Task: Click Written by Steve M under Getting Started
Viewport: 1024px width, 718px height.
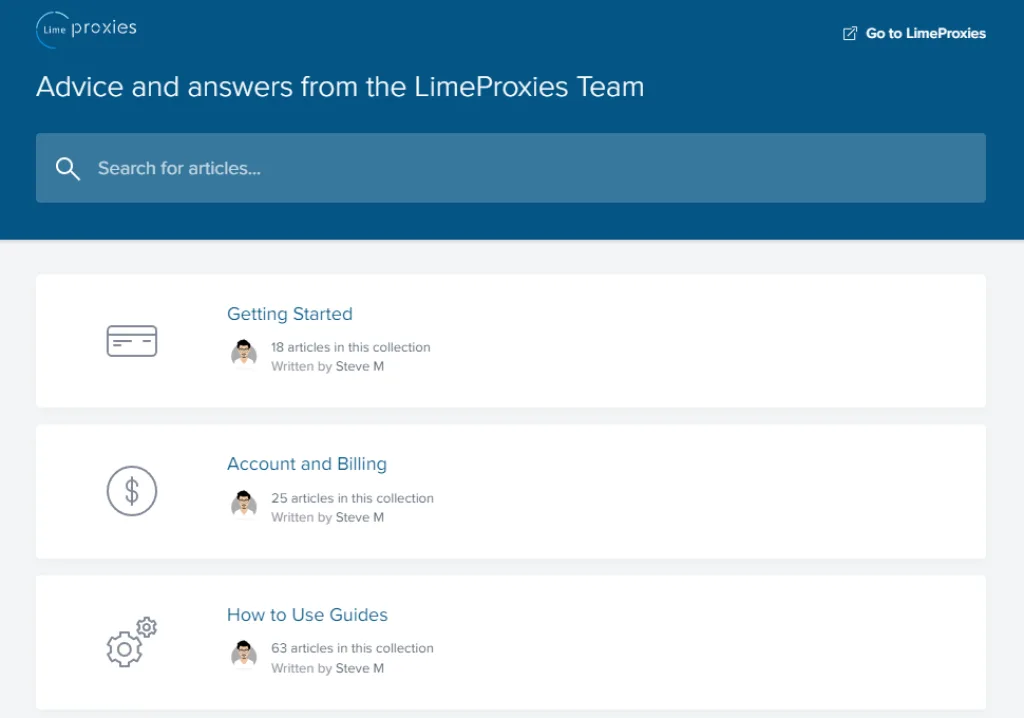Action: pyautogui.click(x=327, y=366)
